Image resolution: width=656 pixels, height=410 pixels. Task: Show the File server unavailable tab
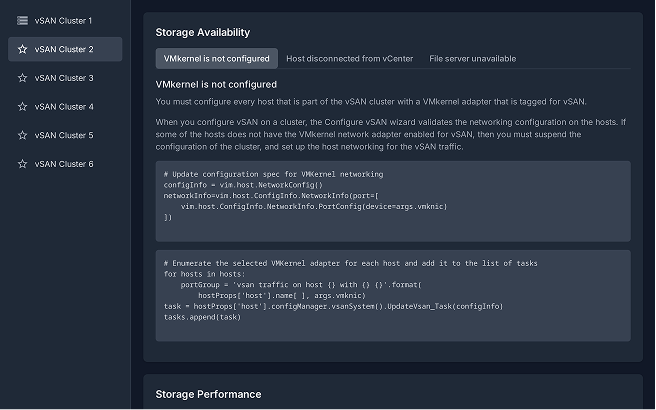pos(472,59)
